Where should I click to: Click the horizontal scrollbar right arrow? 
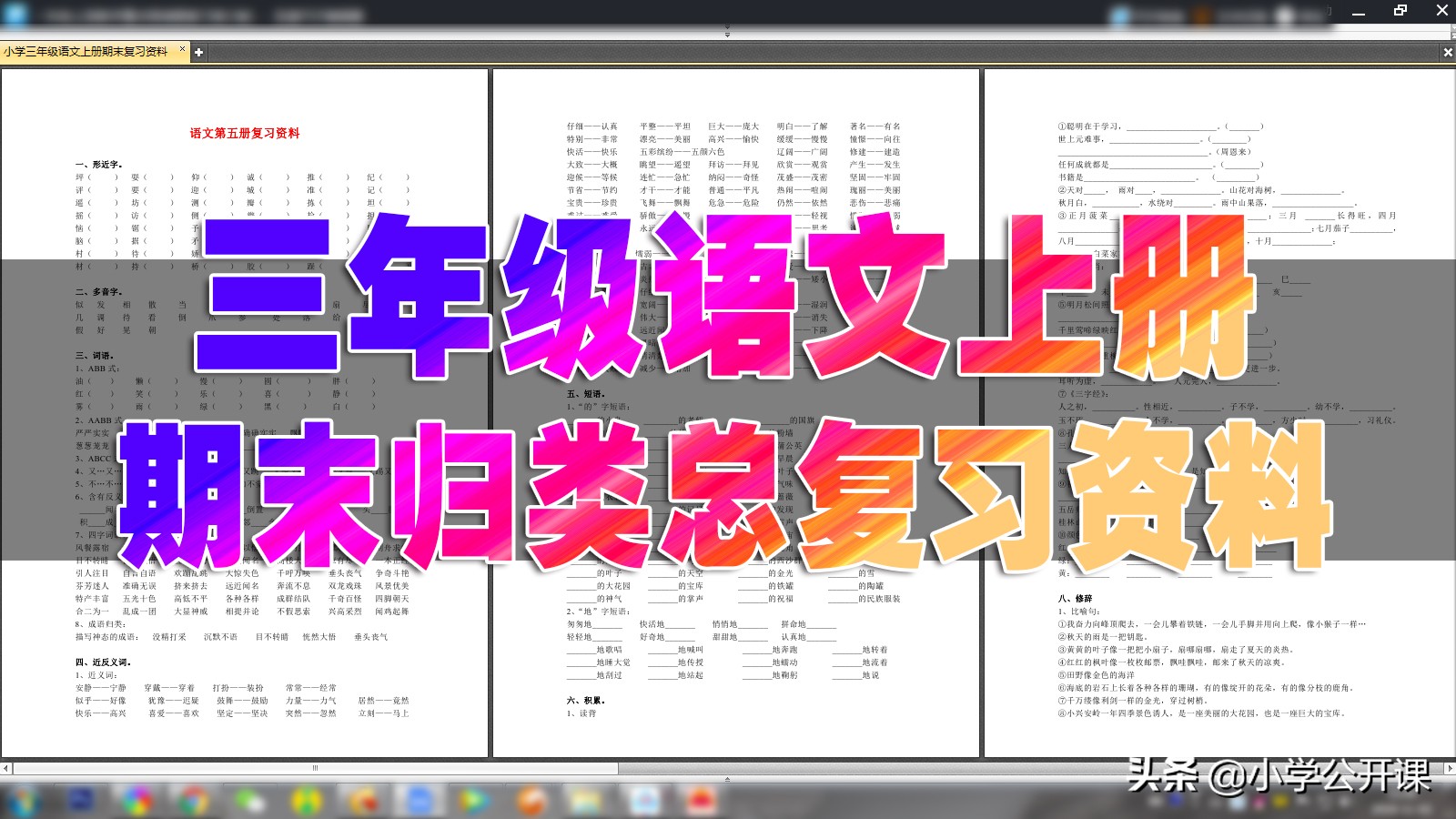tap(1450, 769)
